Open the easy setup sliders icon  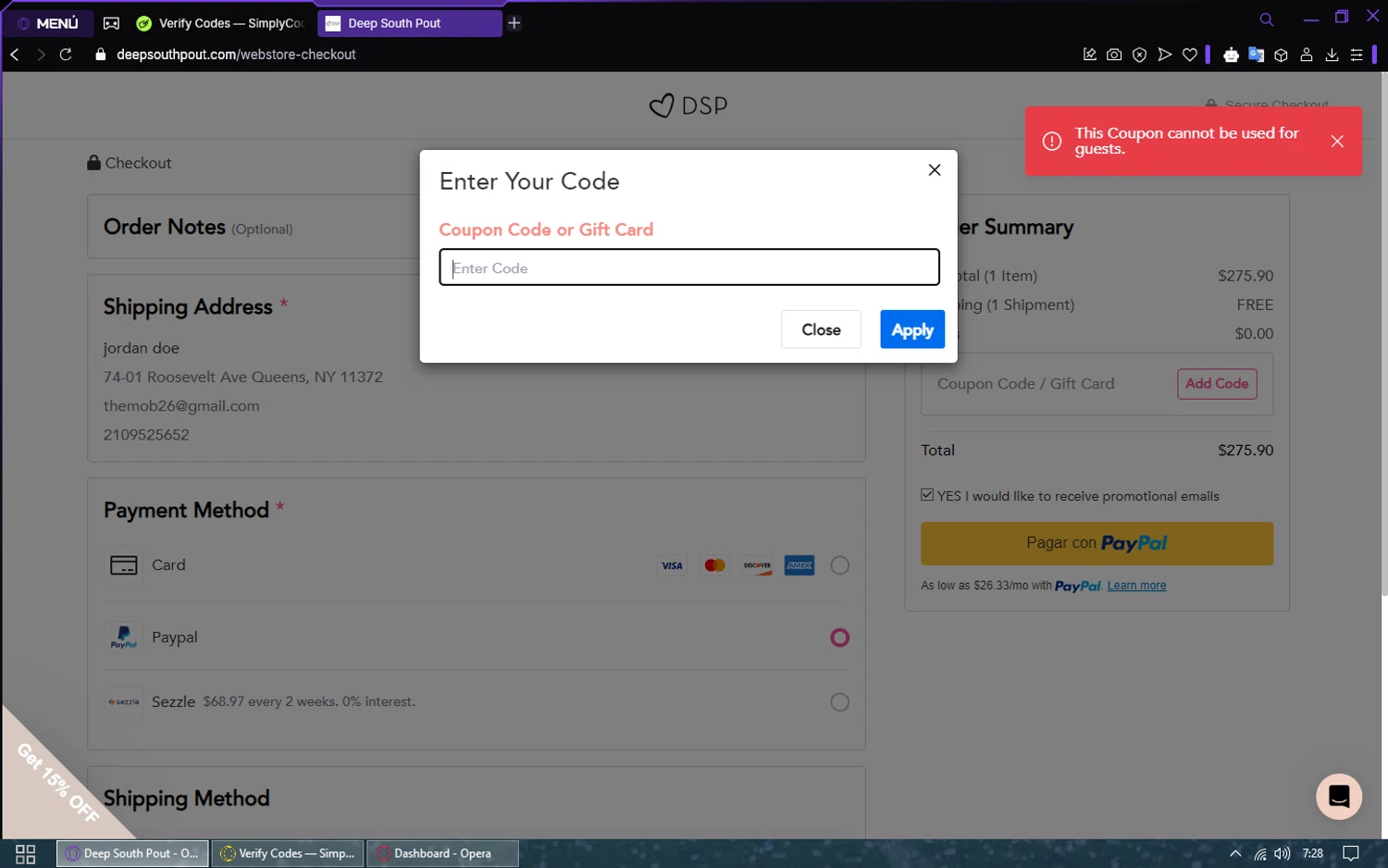coord(1357,55)
